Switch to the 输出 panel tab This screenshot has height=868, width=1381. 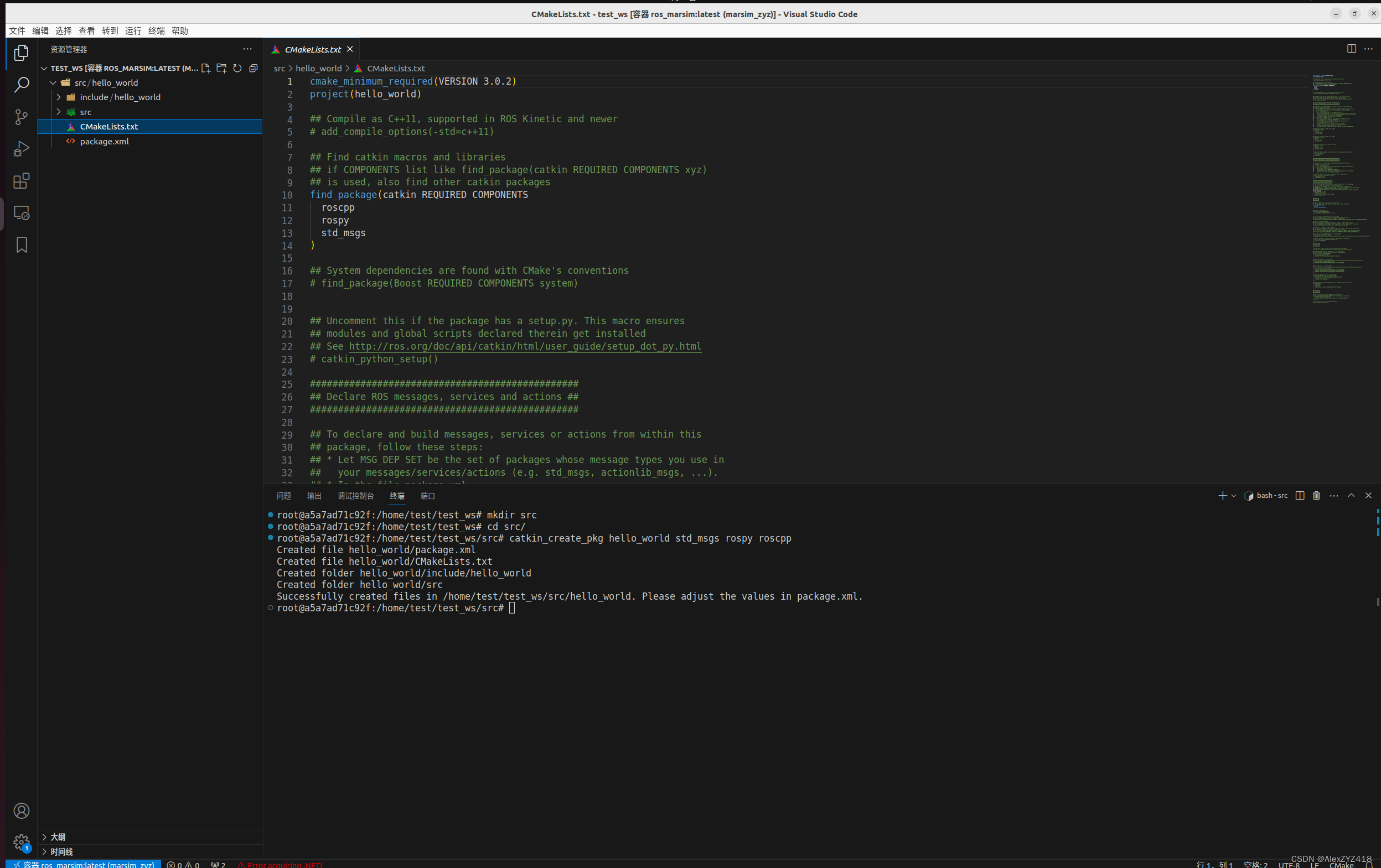click(x=314, y=496)
